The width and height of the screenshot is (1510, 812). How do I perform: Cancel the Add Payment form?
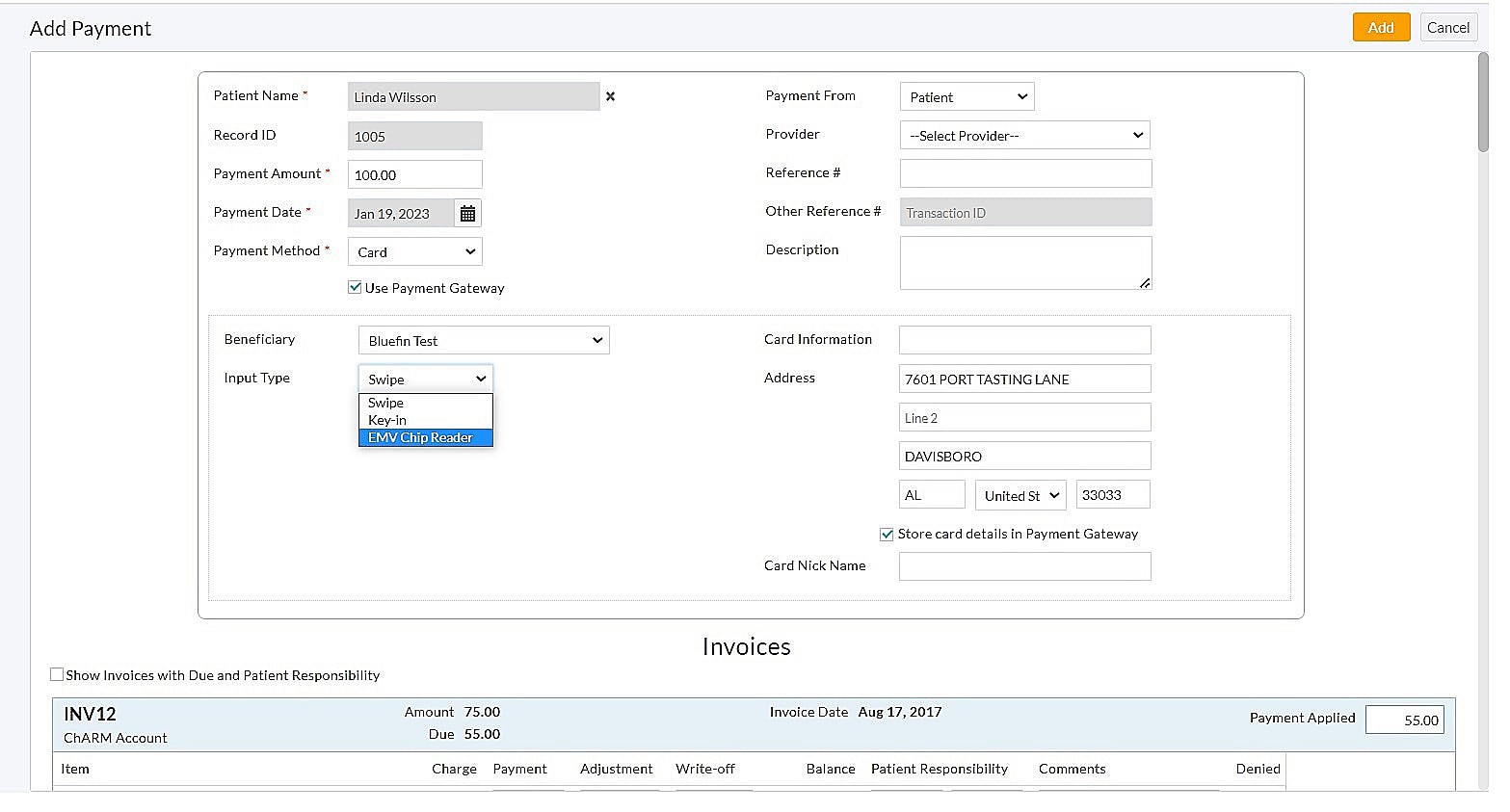(x=1447, y=27)
